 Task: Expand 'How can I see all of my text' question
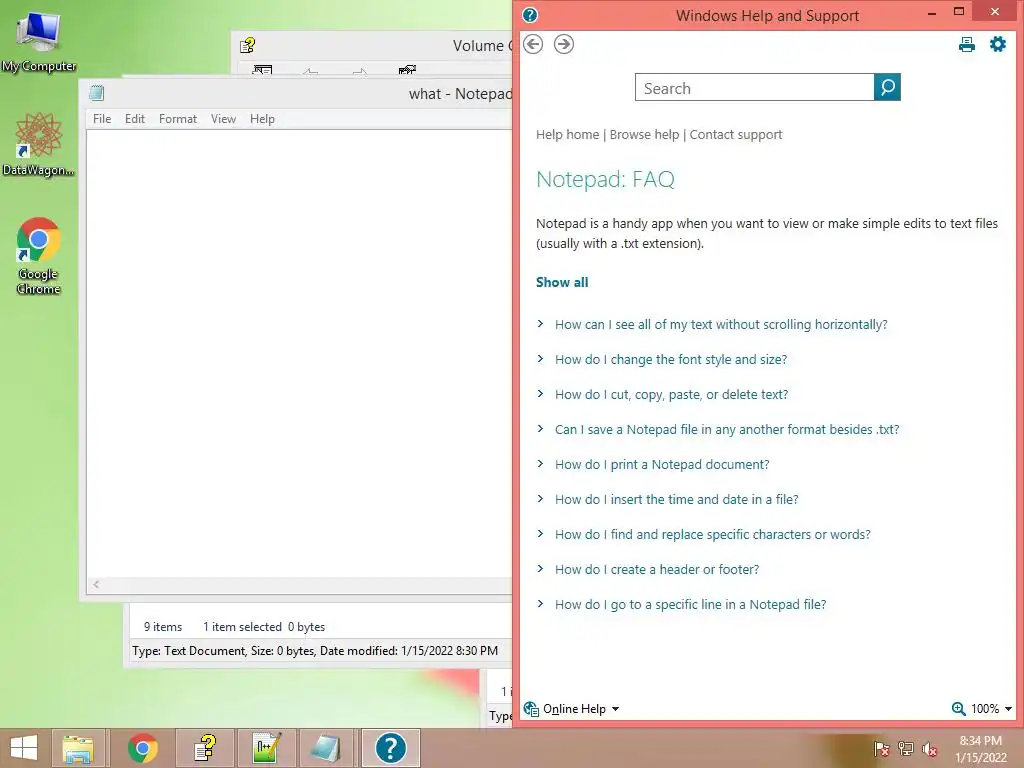coord(721,325)
